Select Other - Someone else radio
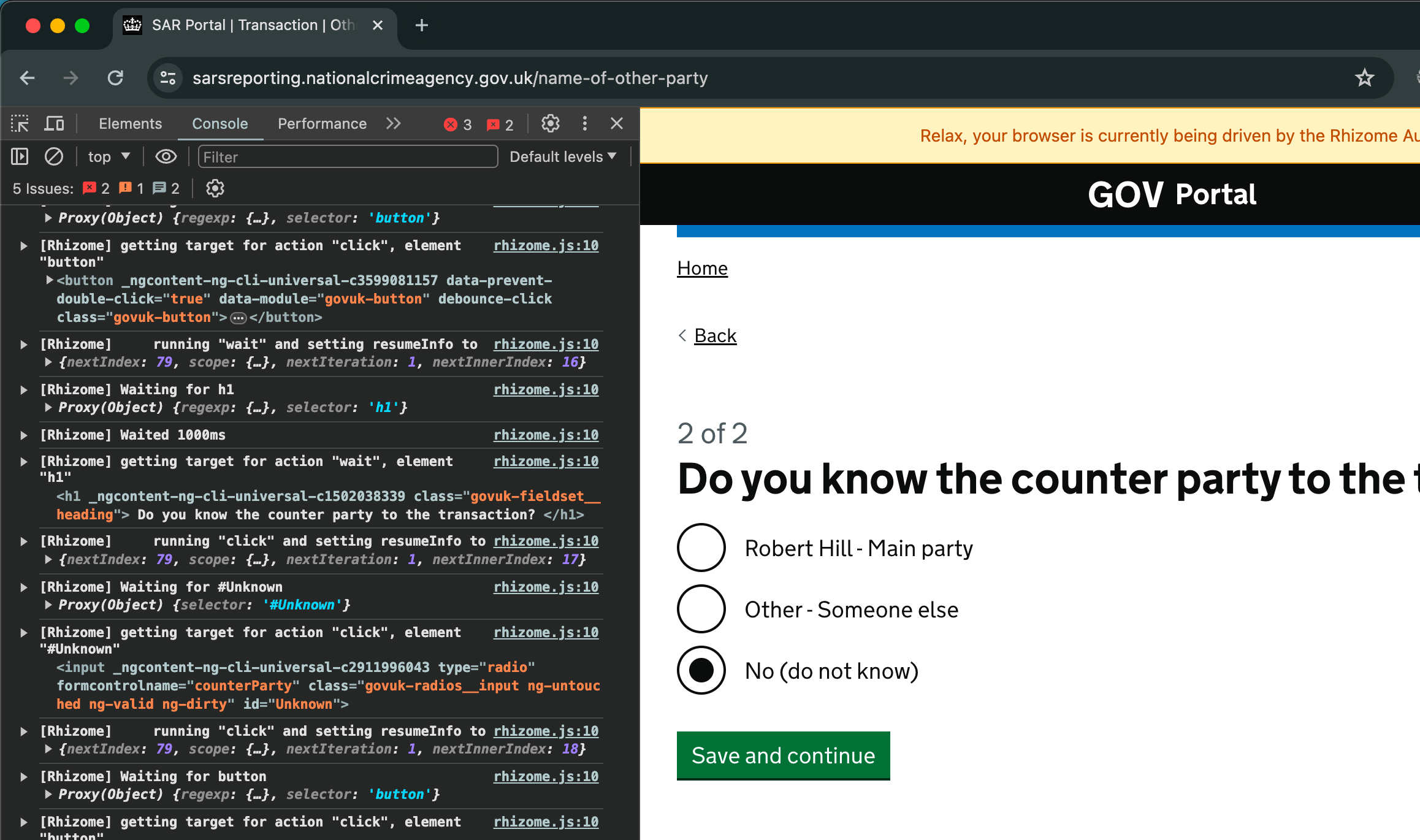This screenshot has height=840, width=1420. pos(701,609)
